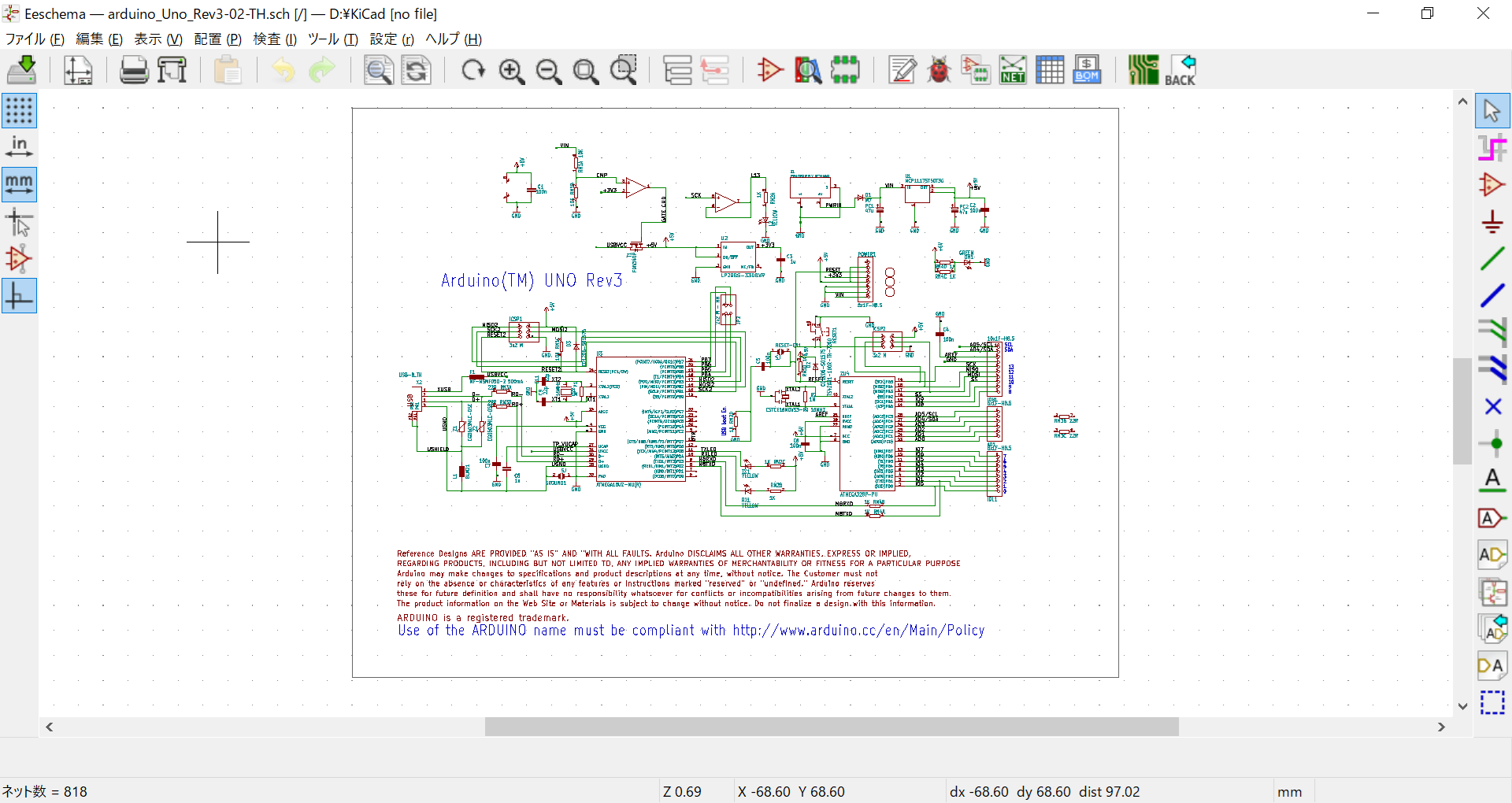Open the 設定 (Settings) menu
Screen dimensions: 1512x803
[x=391, y=39]
